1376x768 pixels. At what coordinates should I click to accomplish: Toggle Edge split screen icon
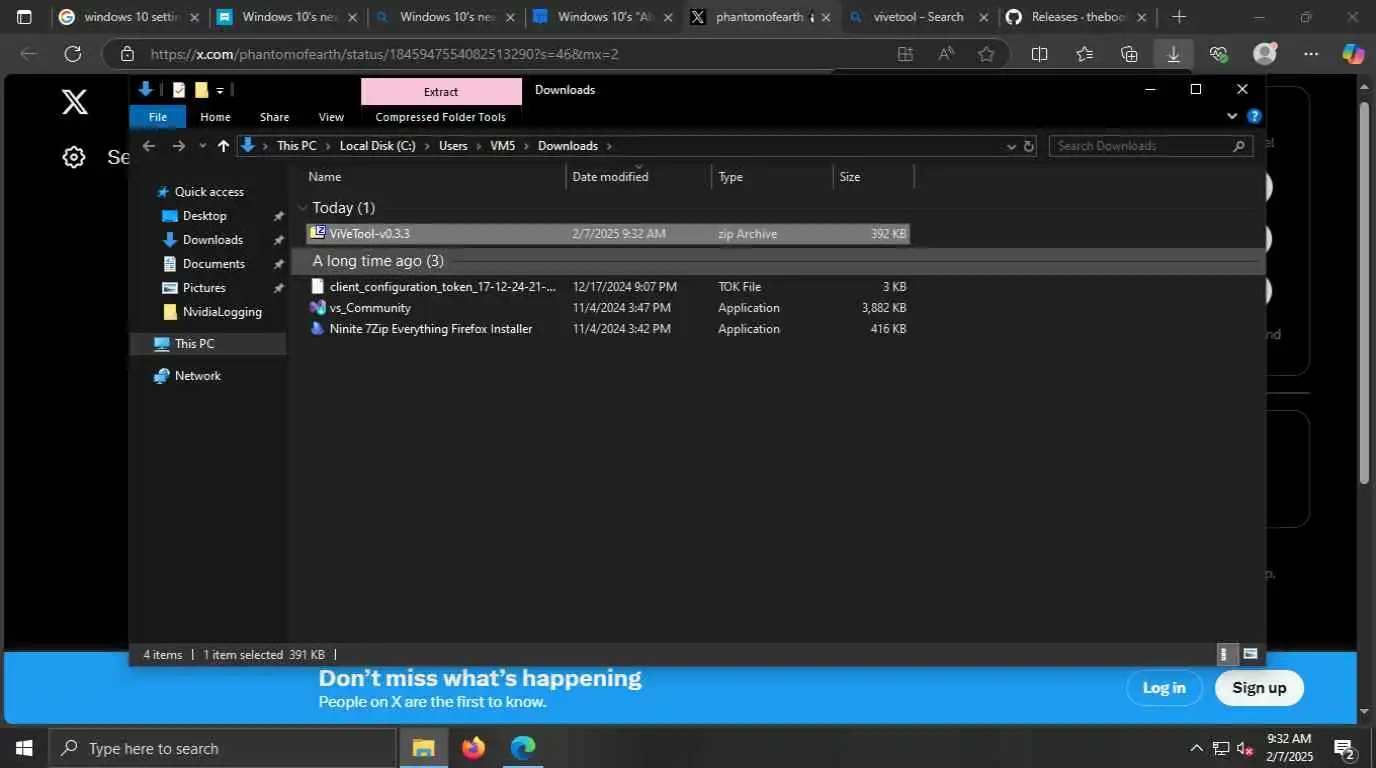pos(1039,54)
